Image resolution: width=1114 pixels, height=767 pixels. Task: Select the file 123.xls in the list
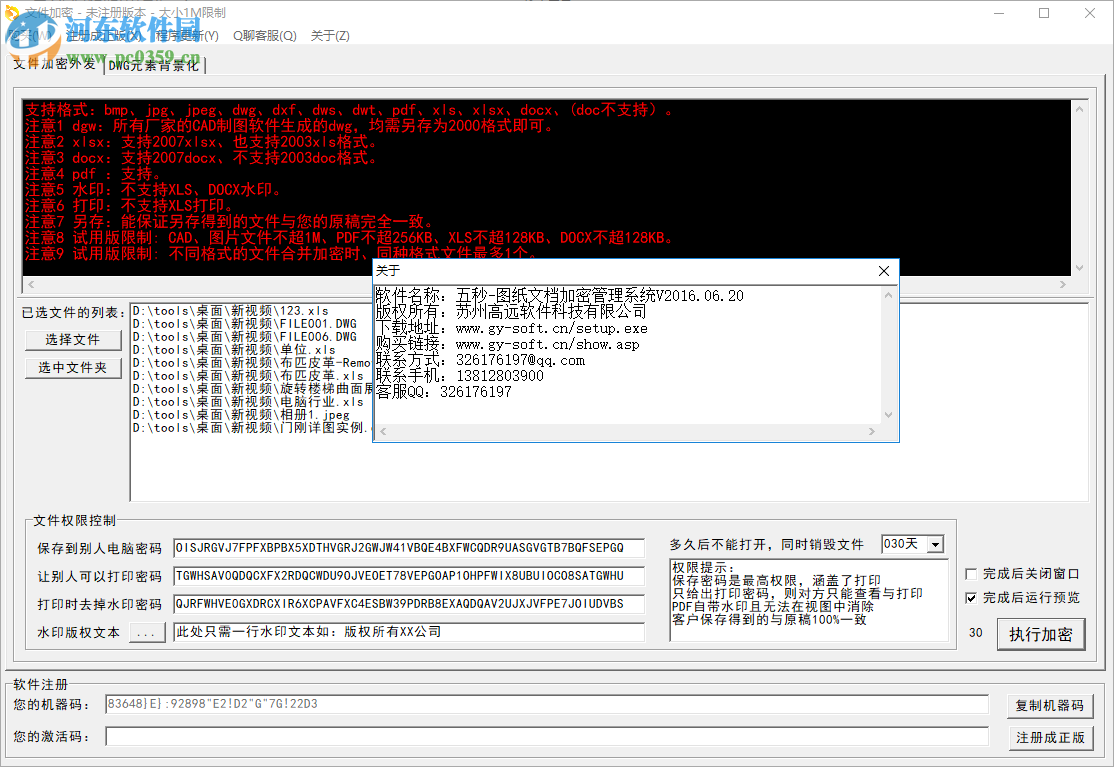pos(230,311)
